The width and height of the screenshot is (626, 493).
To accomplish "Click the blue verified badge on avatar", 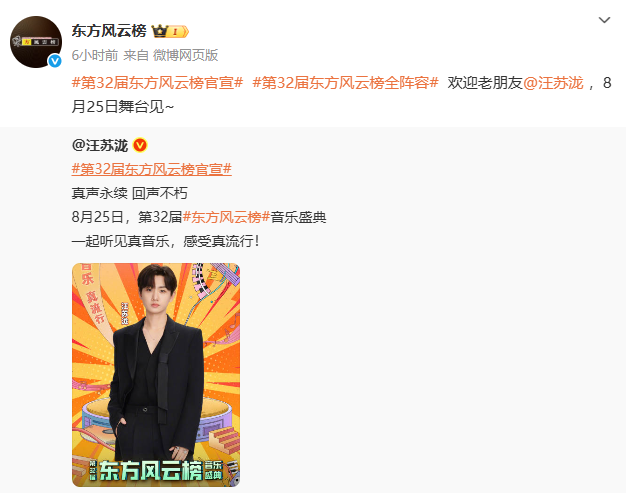I will click(55, 61).
